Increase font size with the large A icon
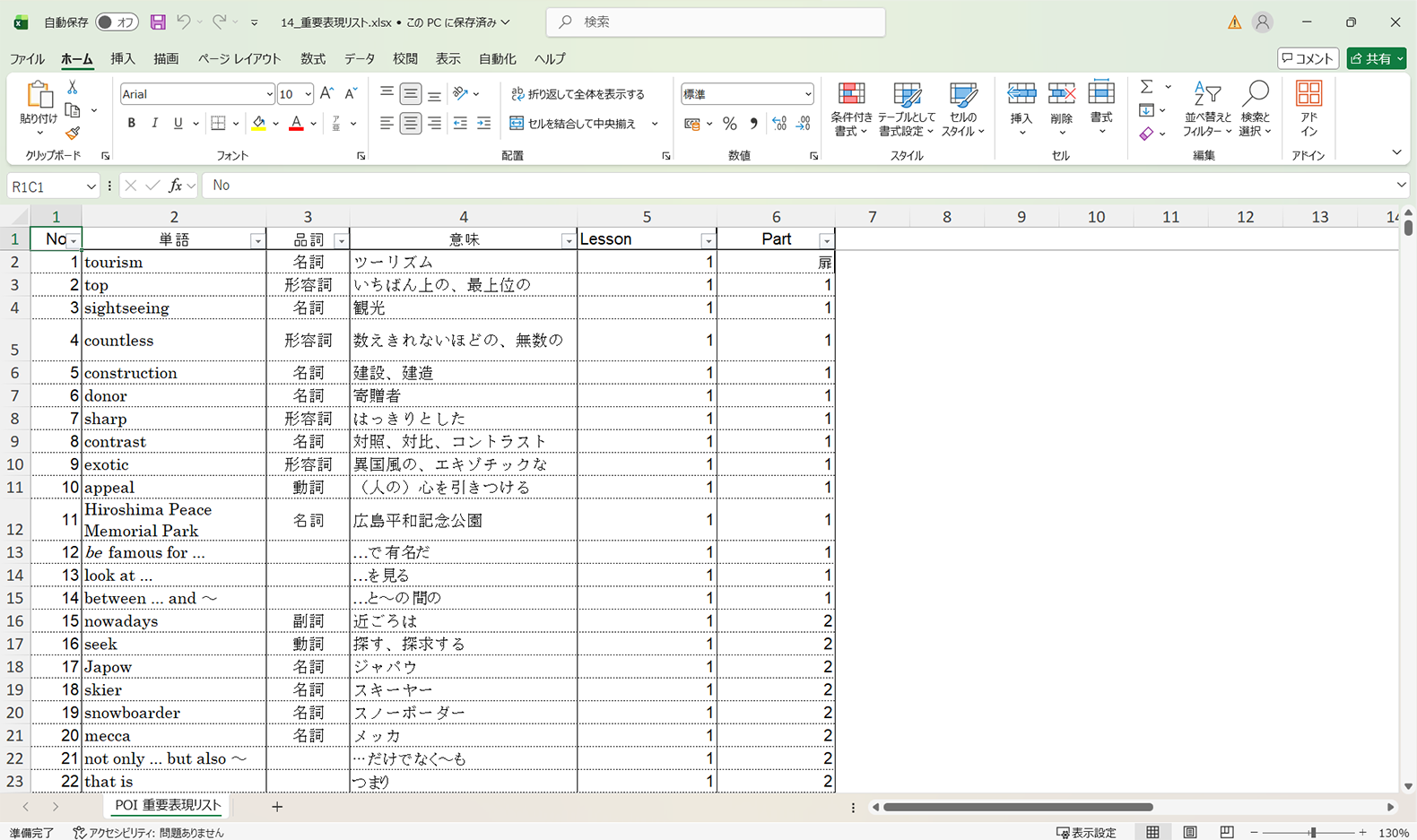 click(326, 93)
